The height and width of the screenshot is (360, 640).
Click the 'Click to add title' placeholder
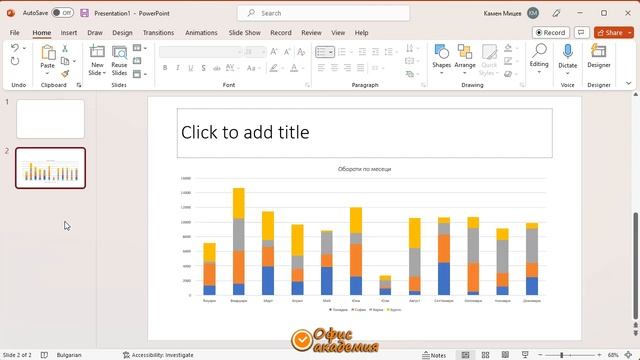click(x=364, y=133)
